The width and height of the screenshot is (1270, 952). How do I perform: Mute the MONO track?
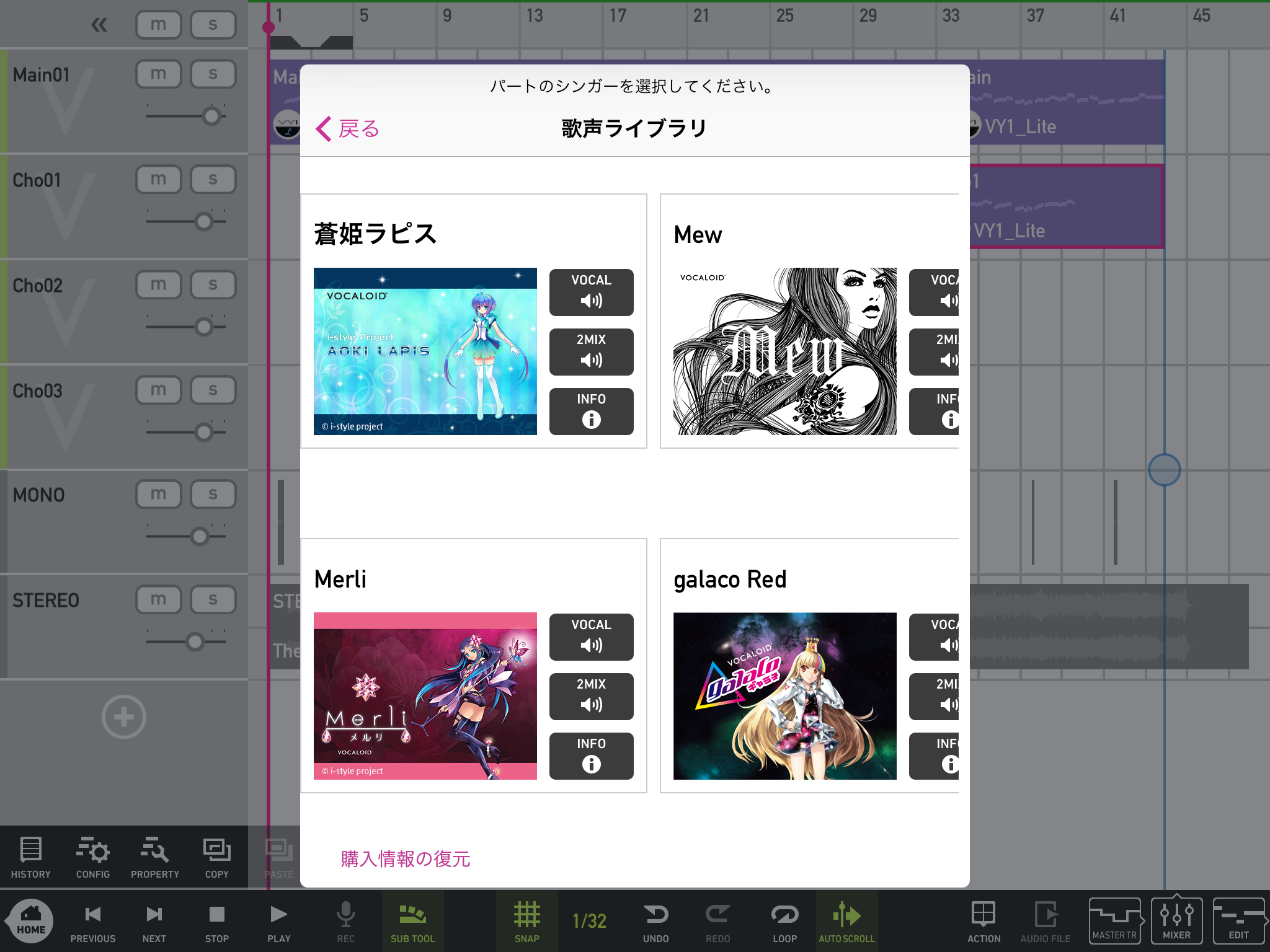point(159,495)
